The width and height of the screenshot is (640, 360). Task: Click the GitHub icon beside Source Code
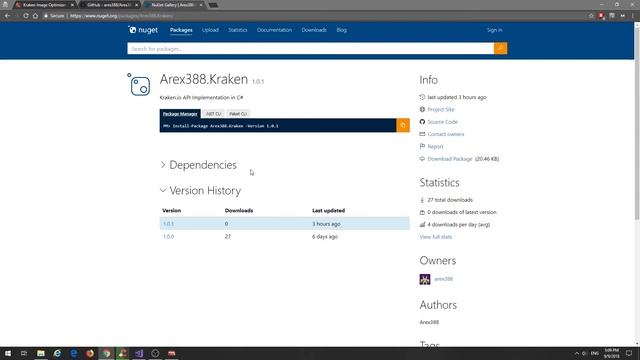[422, 122]
